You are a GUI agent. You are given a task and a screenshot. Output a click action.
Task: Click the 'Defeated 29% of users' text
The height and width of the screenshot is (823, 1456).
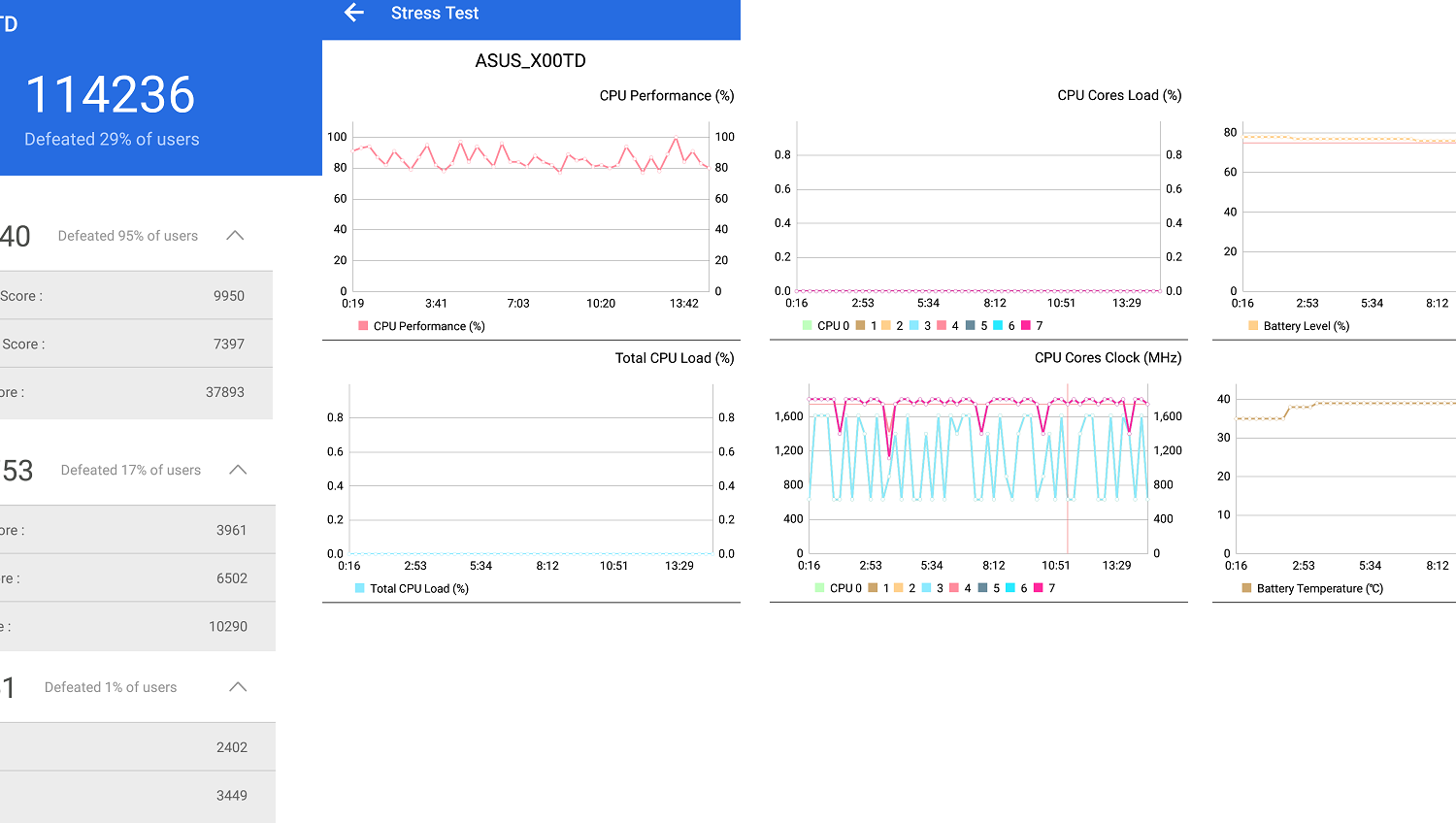112,140
